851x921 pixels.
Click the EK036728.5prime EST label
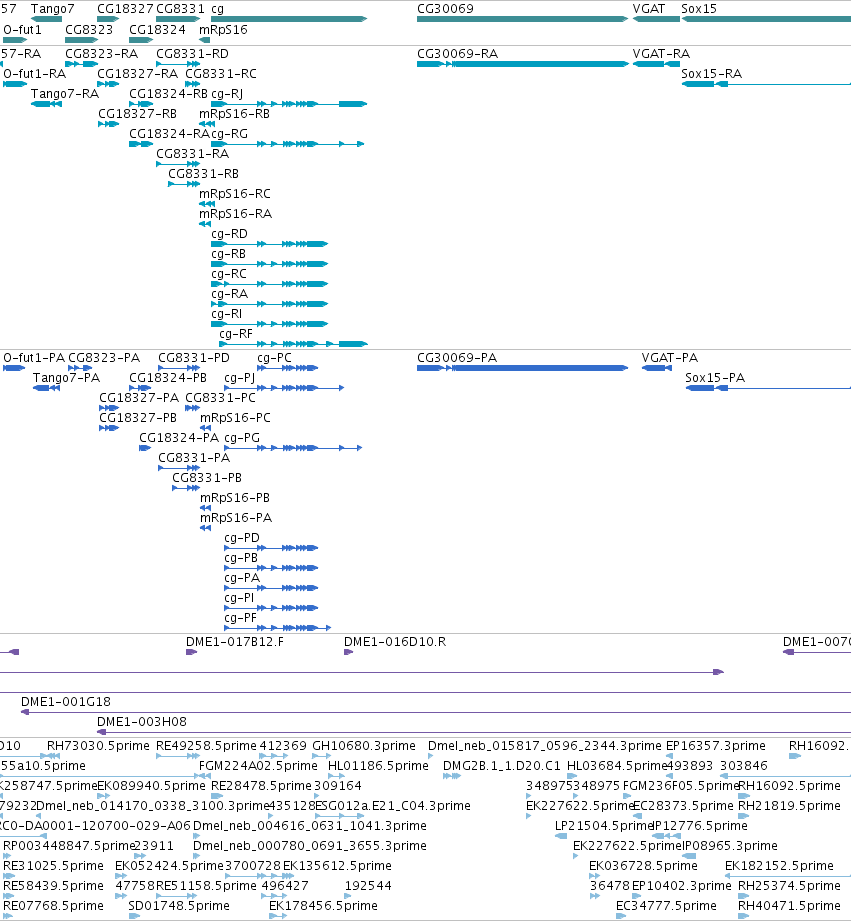pyautogui.click(x=644, y=865)
